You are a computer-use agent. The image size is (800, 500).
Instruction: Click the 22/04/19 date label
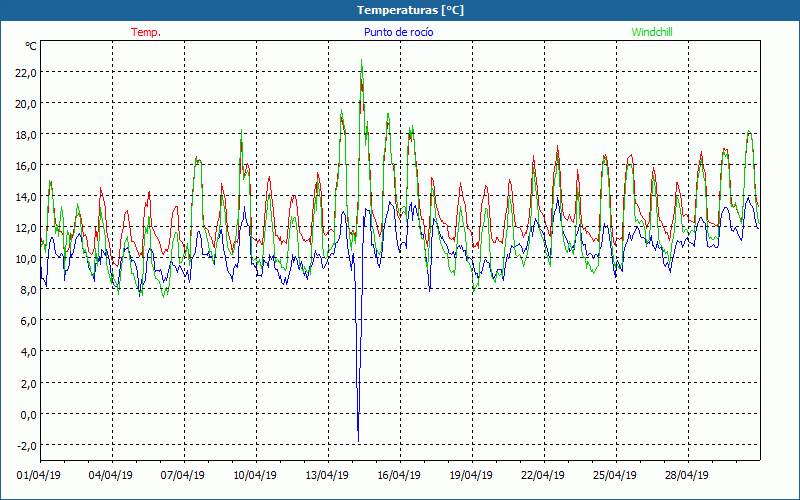coord(543,475)
